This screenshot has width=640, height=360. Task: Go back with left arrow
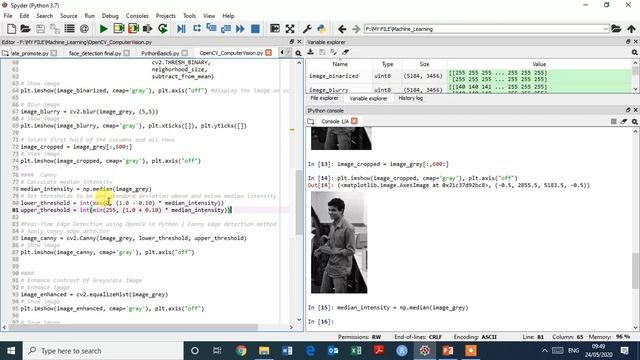342,29
